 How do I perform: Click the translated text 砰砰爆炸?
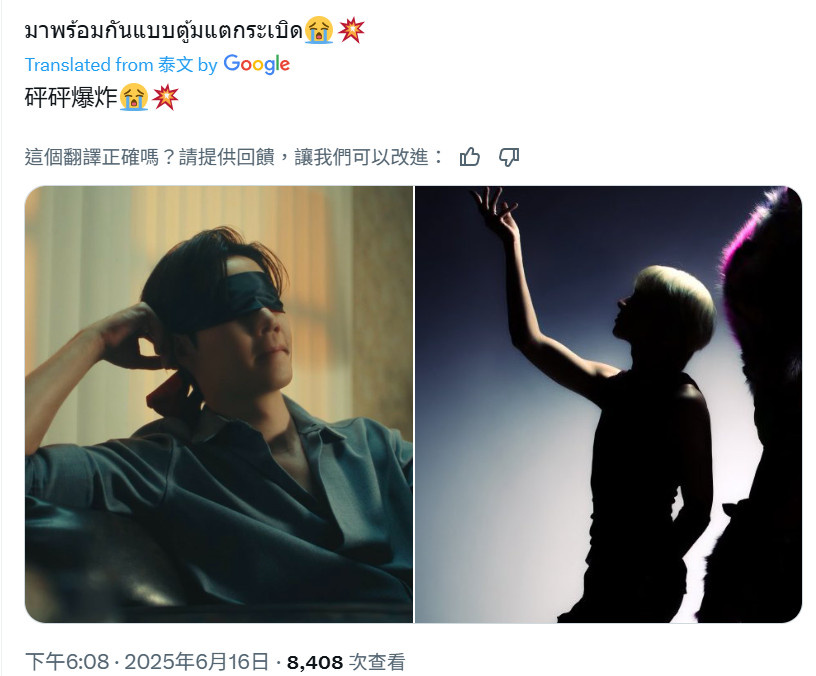[x=71, y=97]
